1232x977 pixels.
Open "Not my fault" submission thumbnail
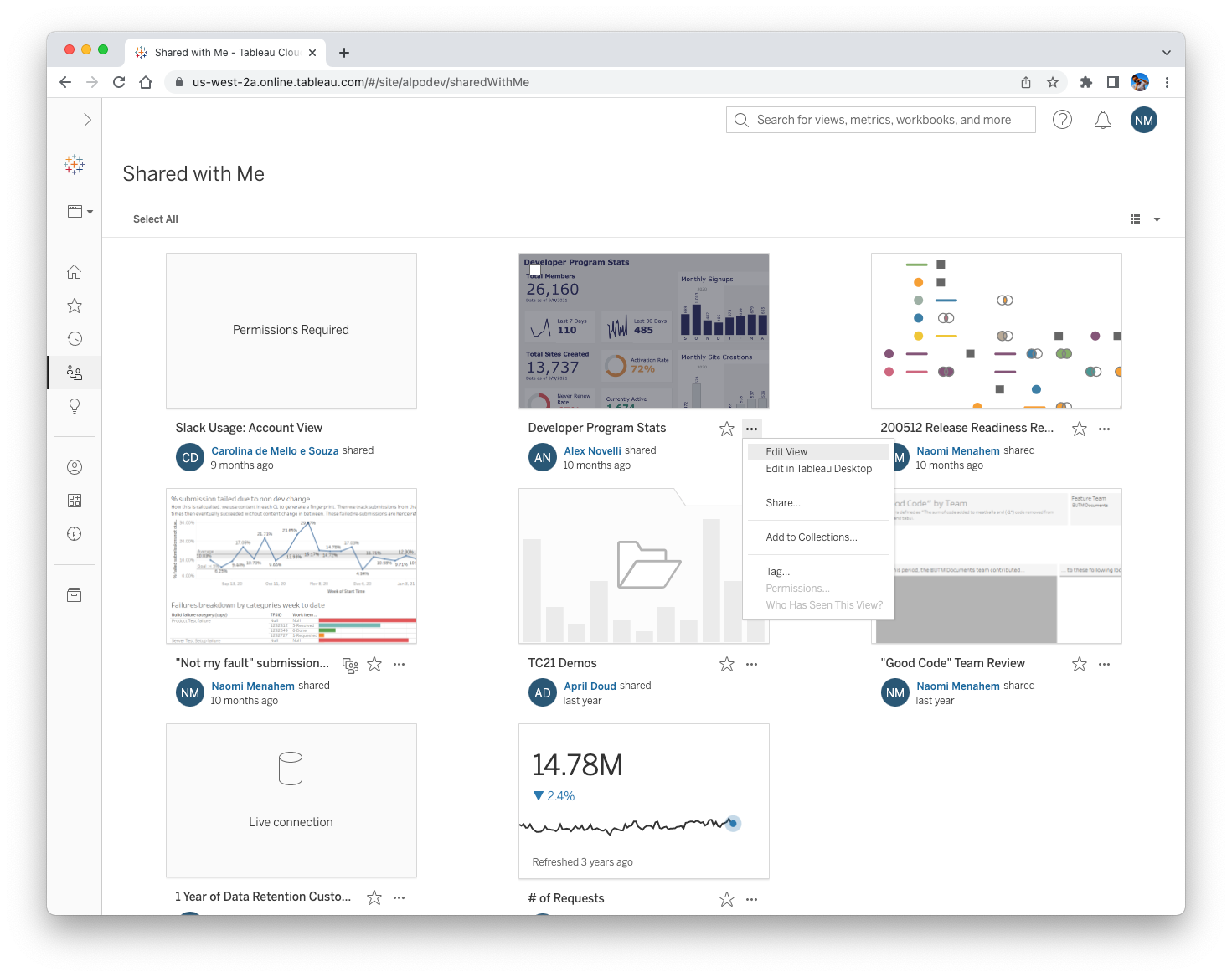[291, 566]
